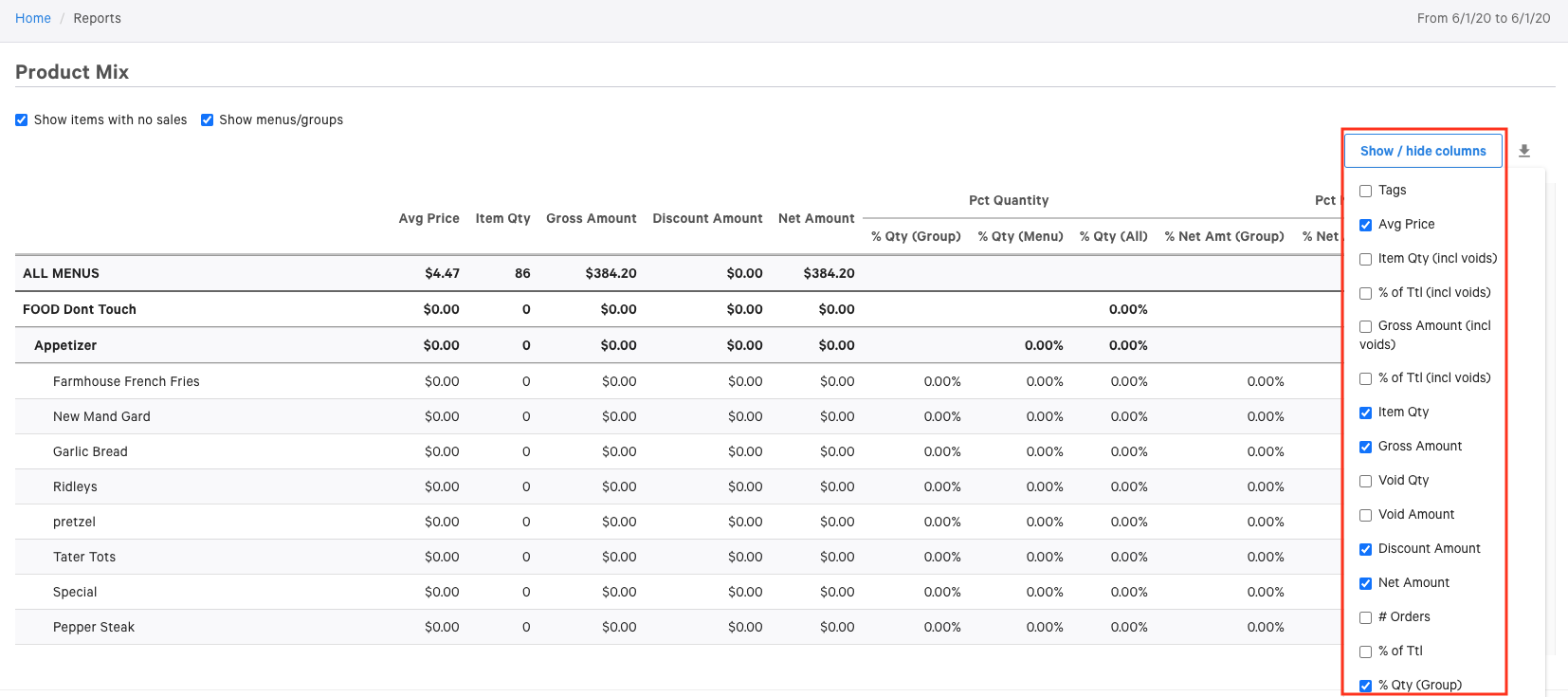Download the Product Mix report
This screenshot has width=1568, height=697.
coord(1524,151)
